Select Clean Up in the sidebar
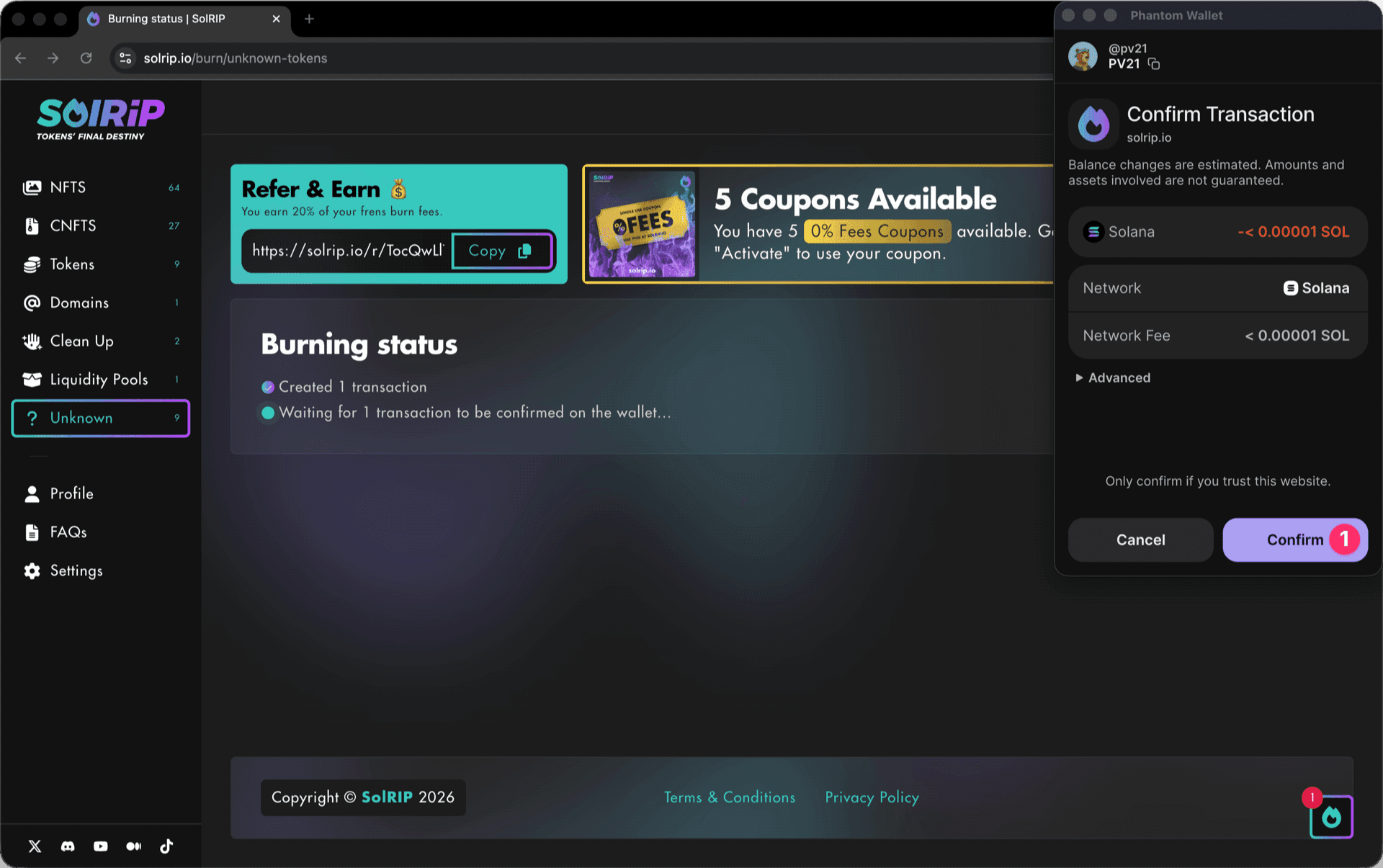Image resolution: width=1383 pixels, height=868 pixels. point(101,341)
